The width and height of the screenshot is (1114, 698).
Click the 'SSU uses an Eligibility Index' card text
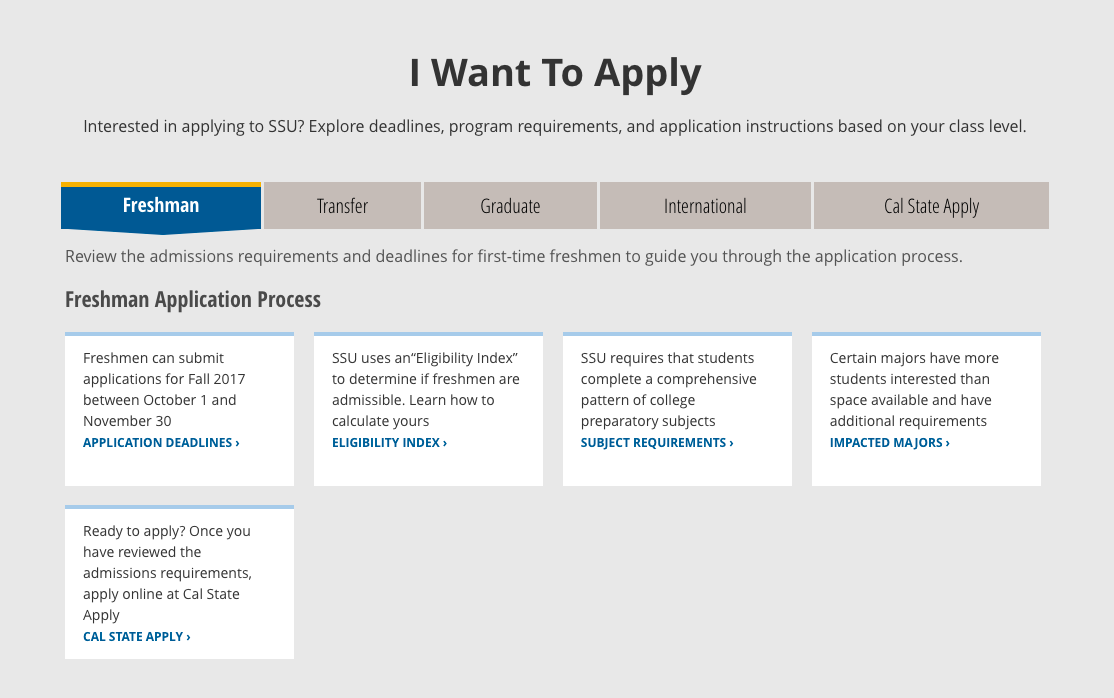point(426,390)
